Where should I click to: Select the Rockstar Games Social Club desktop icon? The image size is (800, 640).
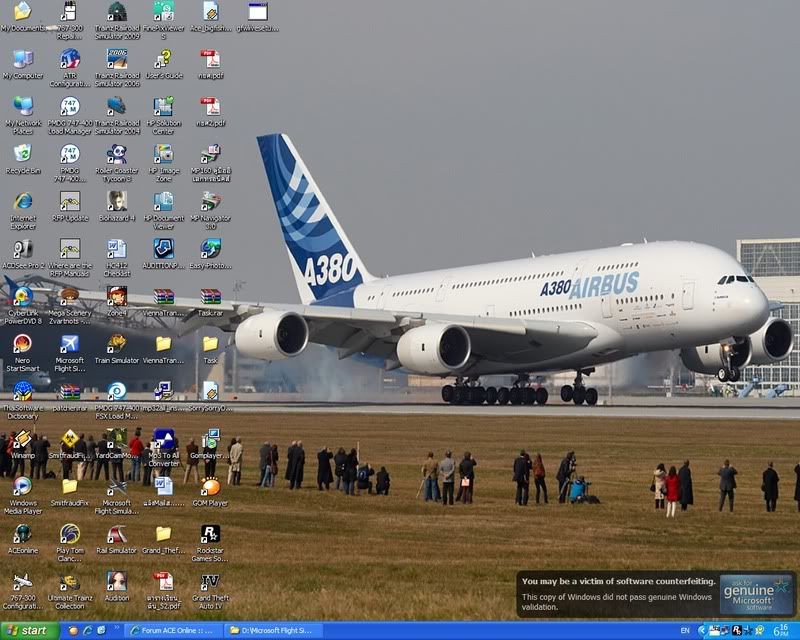coord(211,543)
